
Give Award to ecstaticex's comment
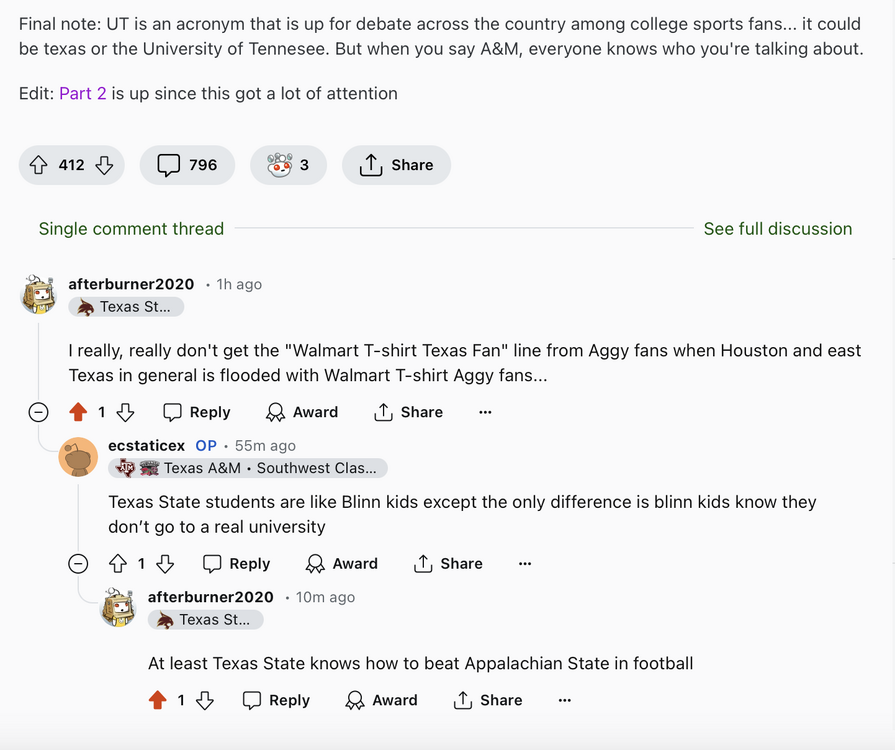(342, 564)
